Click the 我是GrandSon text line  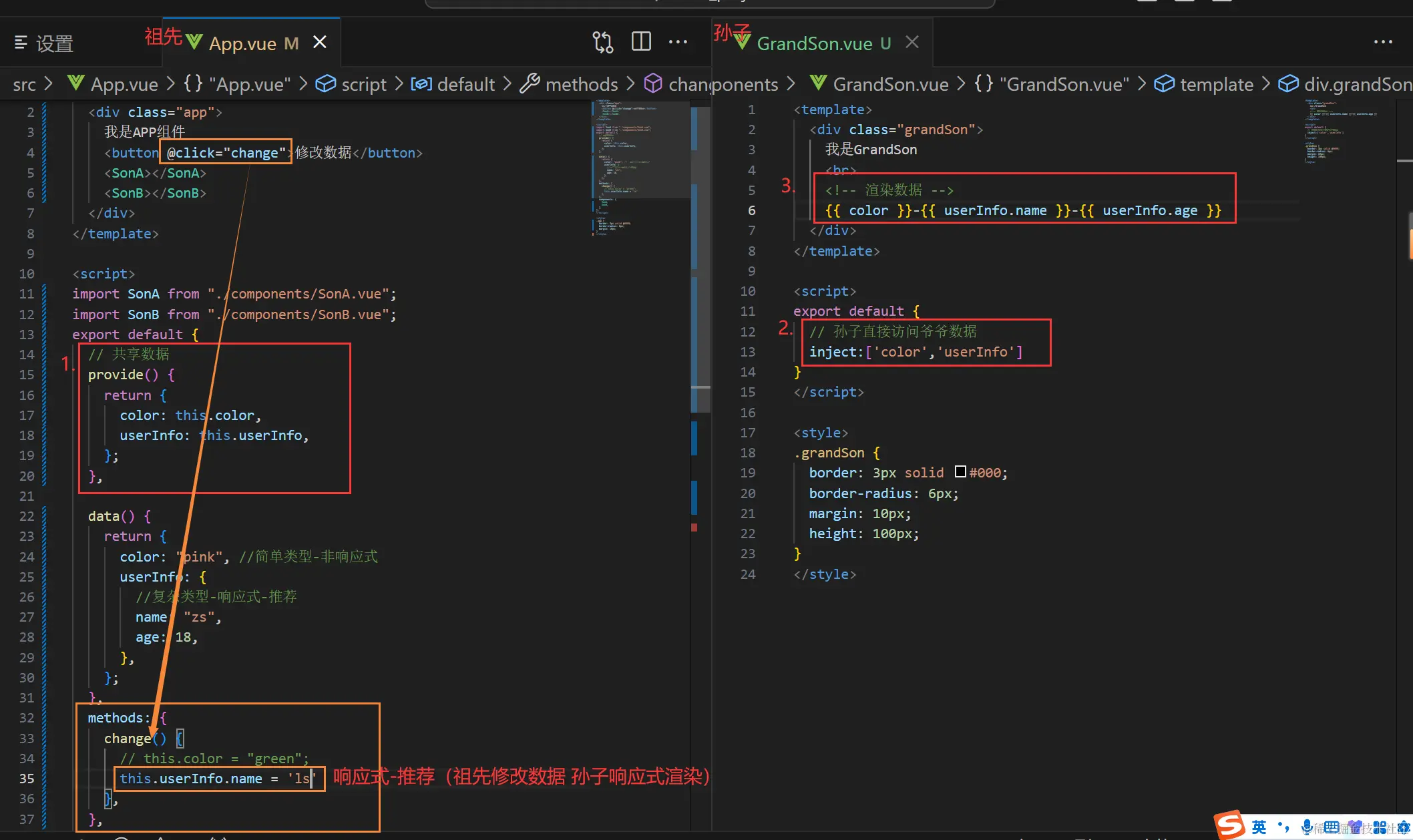click(871, 150)
